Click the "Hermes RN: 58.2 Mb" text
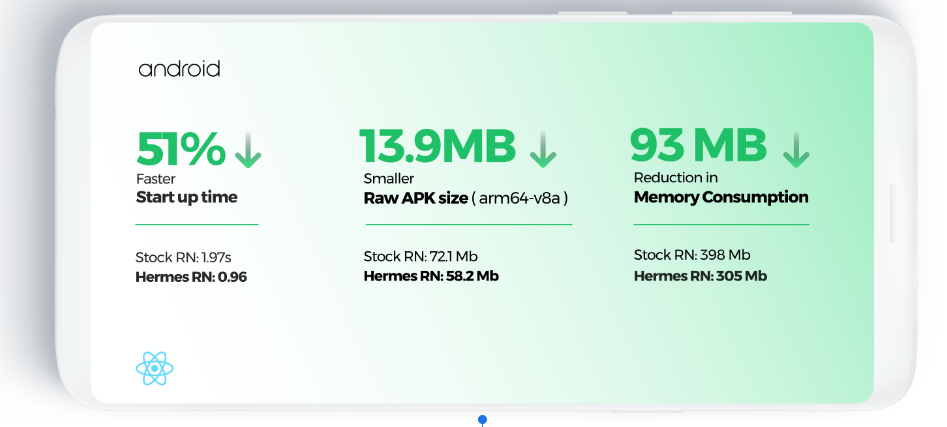Viewport: 947px width, 427px height. 431,276
